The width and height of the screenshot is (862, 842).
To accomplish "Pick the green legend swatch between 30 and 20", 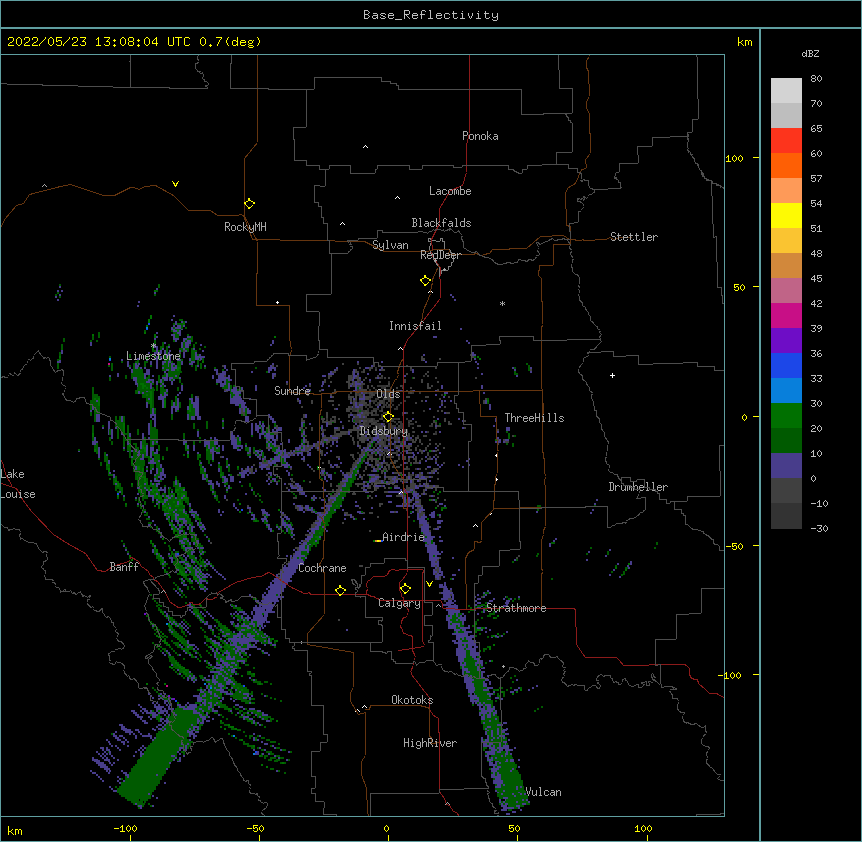I will click(x=786, y=416).
